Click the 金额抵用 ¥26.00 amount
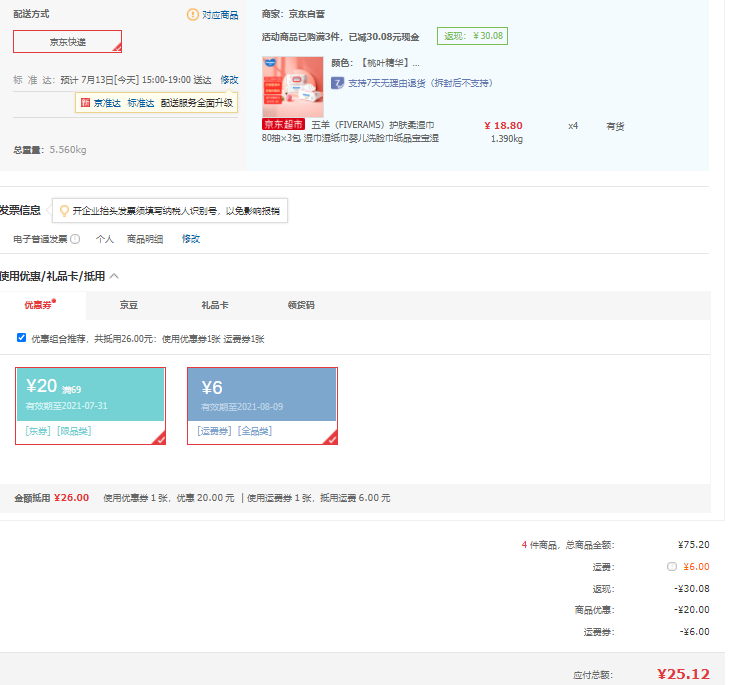 (71, 498)
